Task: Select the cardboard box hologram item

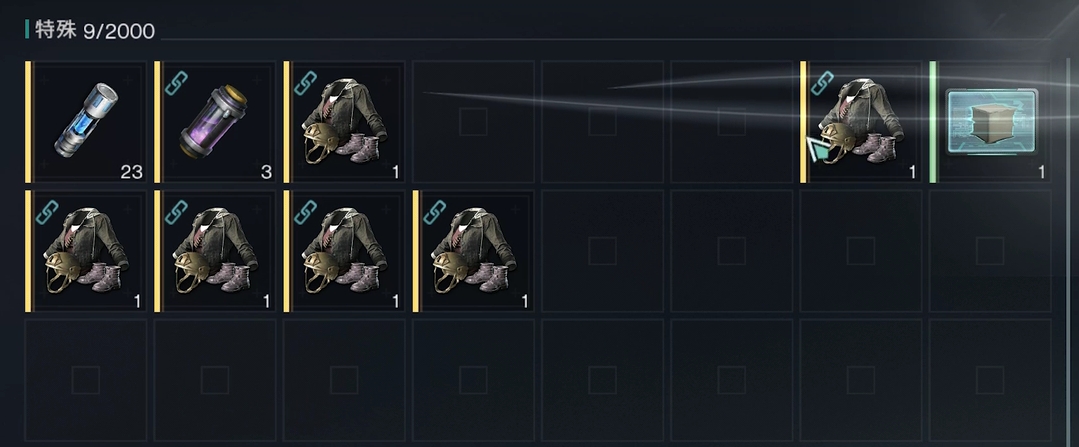Action: click(990, 122)
